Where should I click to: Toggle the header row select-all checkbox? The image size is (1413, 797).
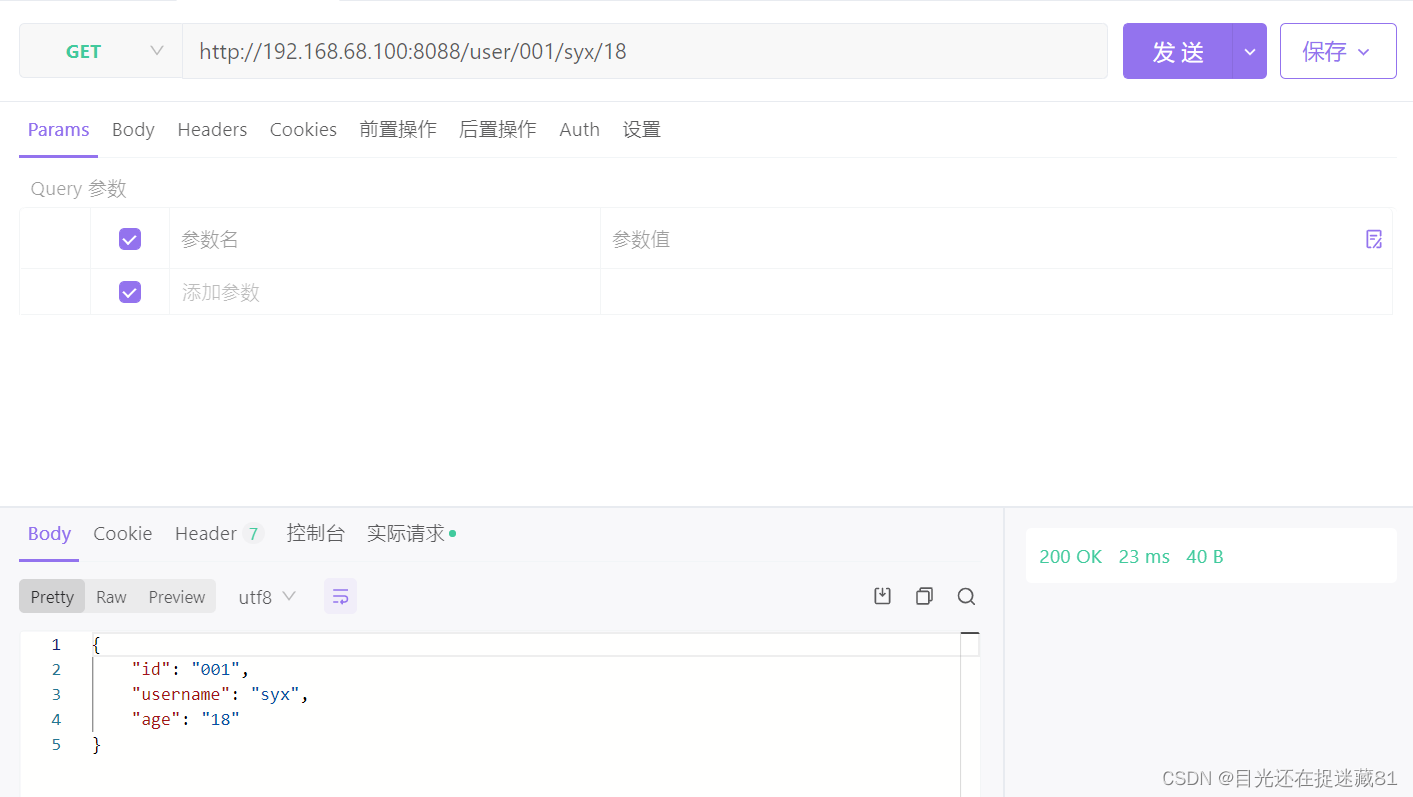tap(130, 239)
